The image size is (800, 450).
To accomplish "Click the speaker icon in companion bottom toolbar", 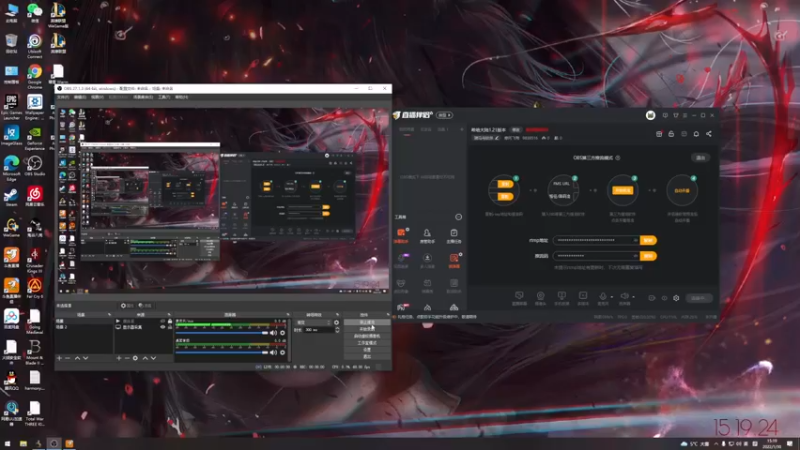I will pyautogui.click(x=624, y=296).
